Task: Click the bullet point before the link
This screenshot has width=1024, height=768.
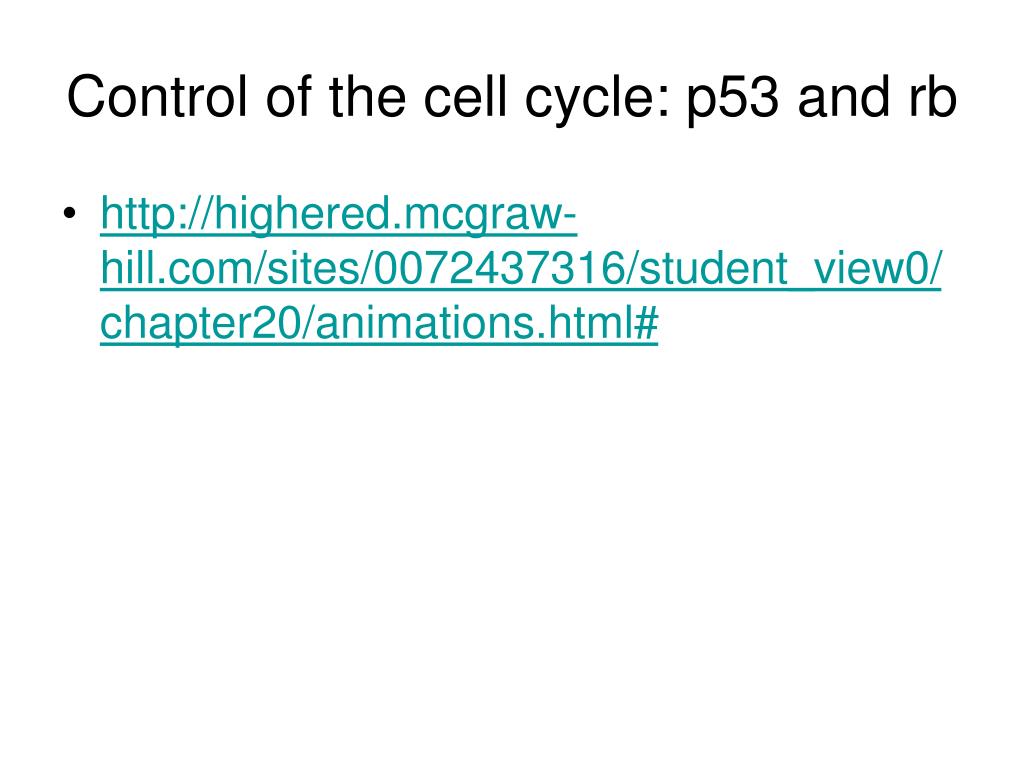Action: (x=70, y=214)
